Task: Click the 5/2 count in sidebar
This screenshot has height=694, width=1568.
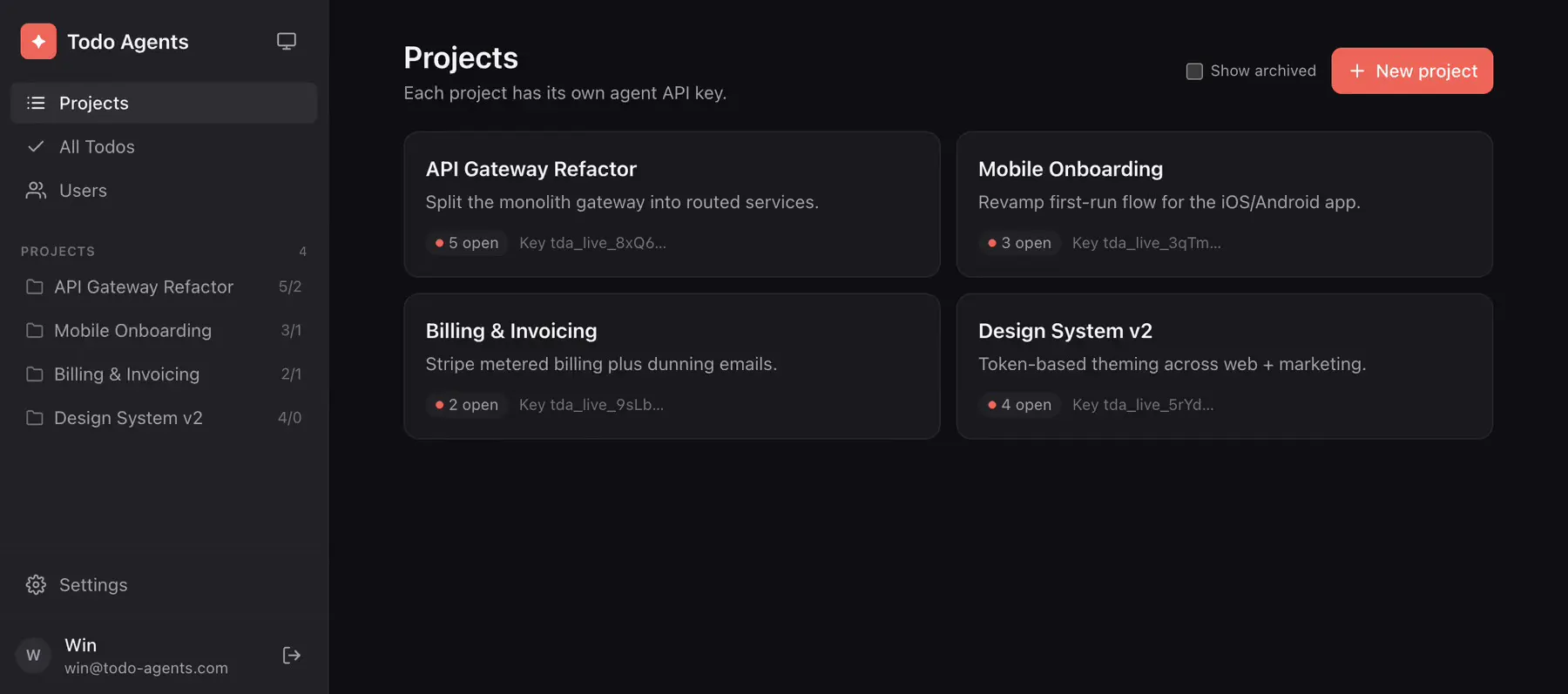Action: (290, 286)
